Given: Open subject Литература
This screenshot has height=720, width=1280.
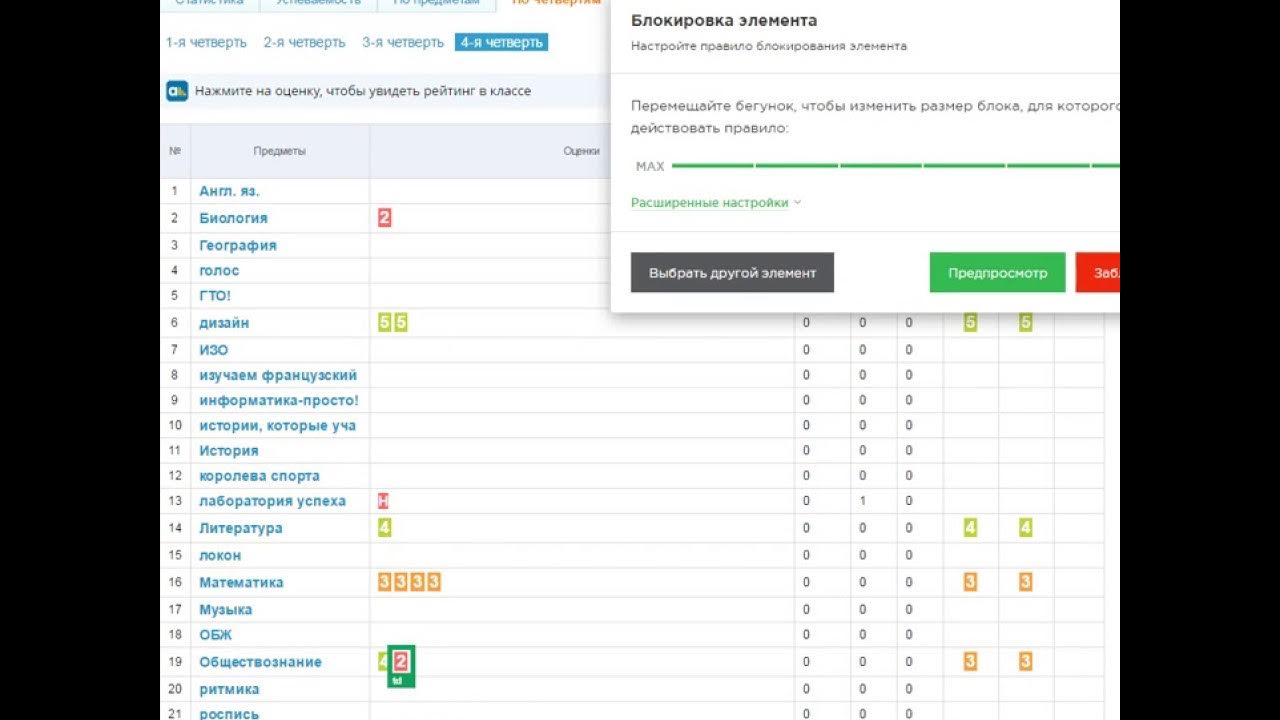Looking at the screenshot, I should [x=241, y=528].
